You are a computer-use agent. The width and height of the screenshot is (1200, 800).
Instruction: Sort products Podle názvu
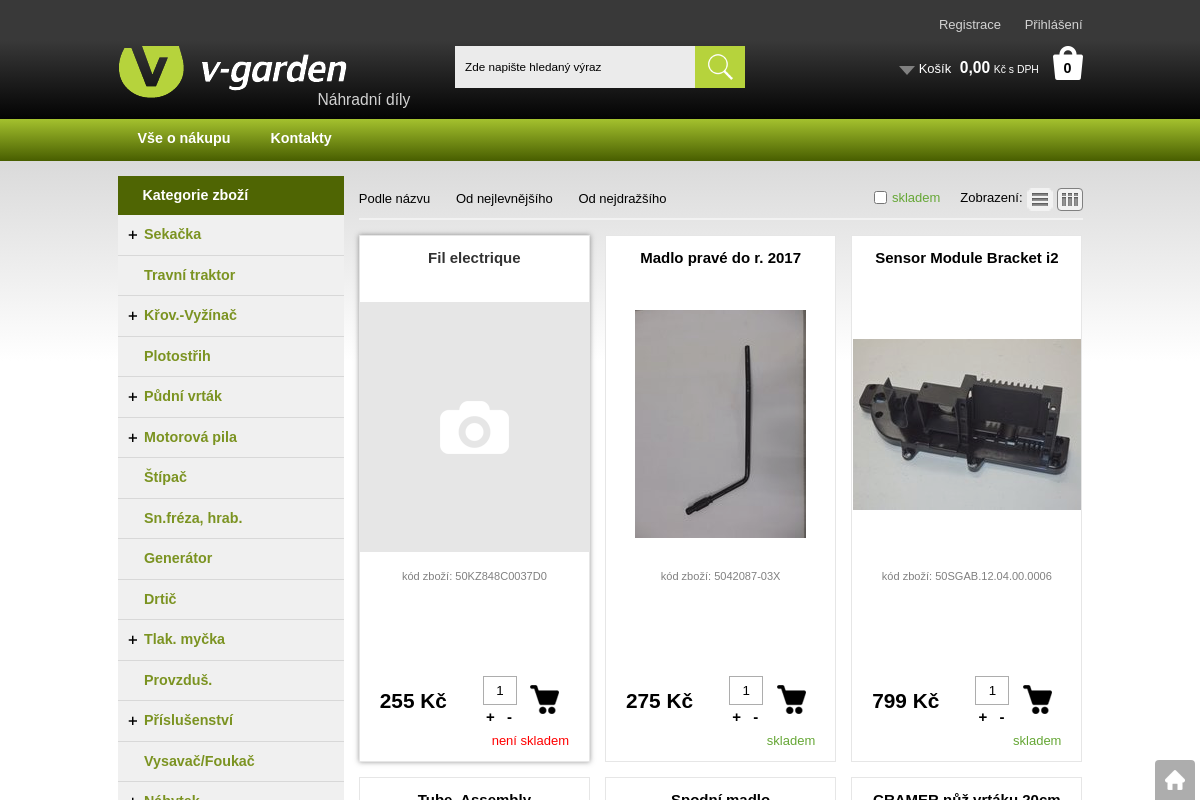point(394,198)
